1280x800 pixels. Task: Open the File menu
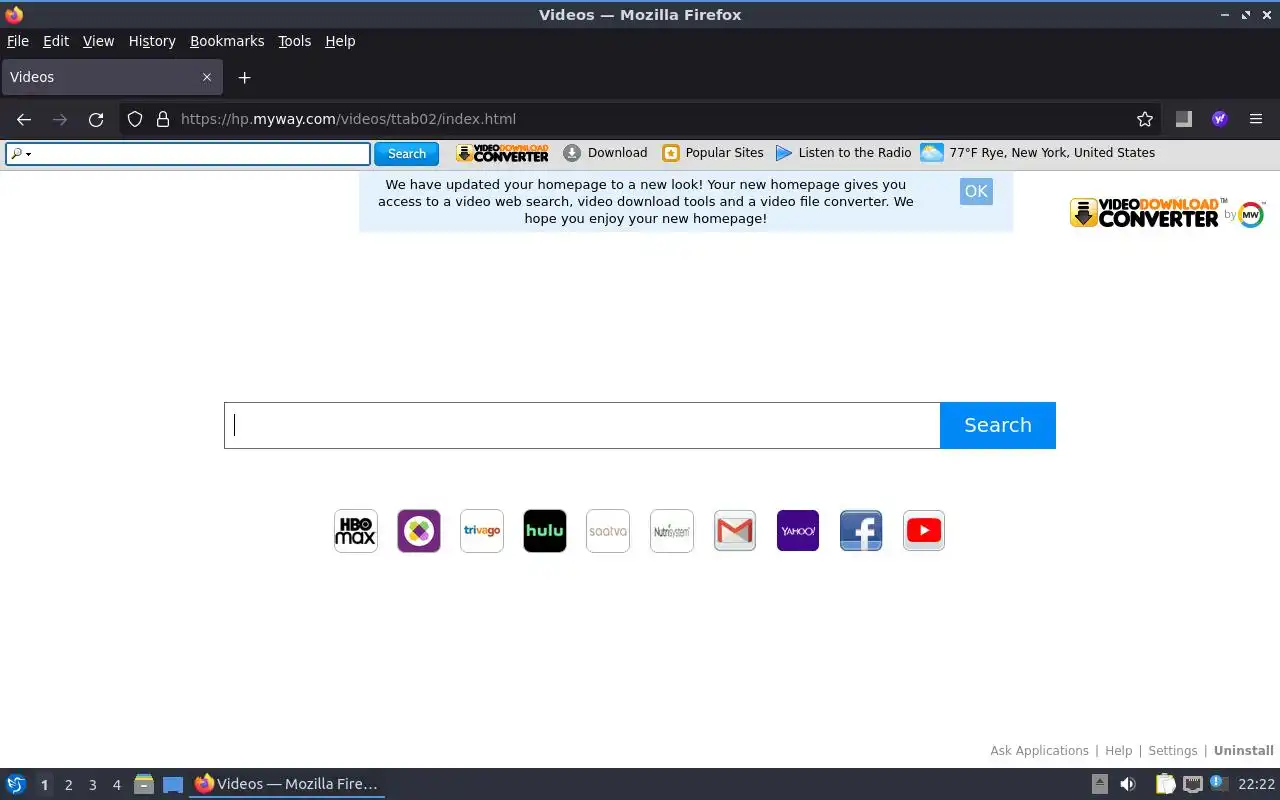18,41
